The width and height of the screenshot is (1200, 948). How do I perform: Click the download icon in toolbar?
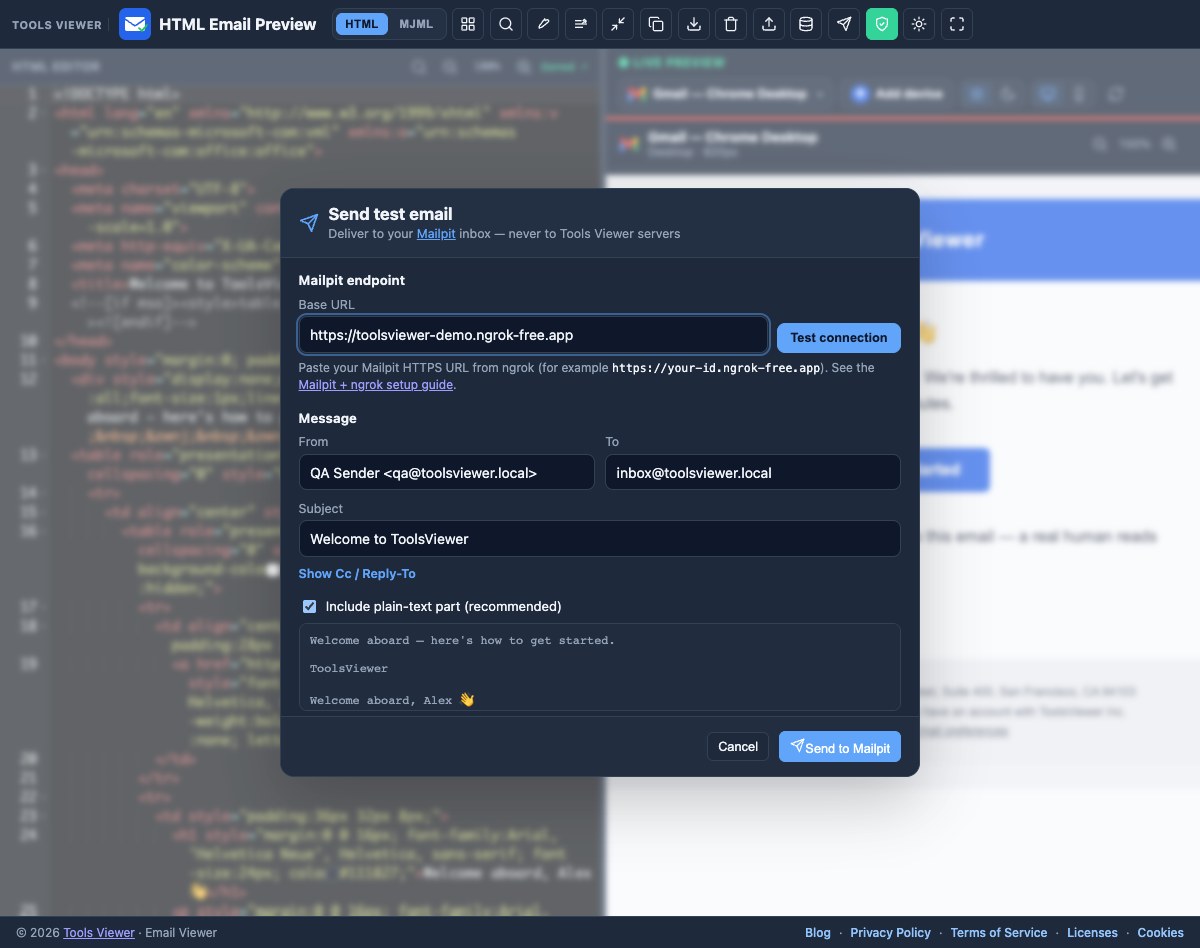[x=694, y=24]
